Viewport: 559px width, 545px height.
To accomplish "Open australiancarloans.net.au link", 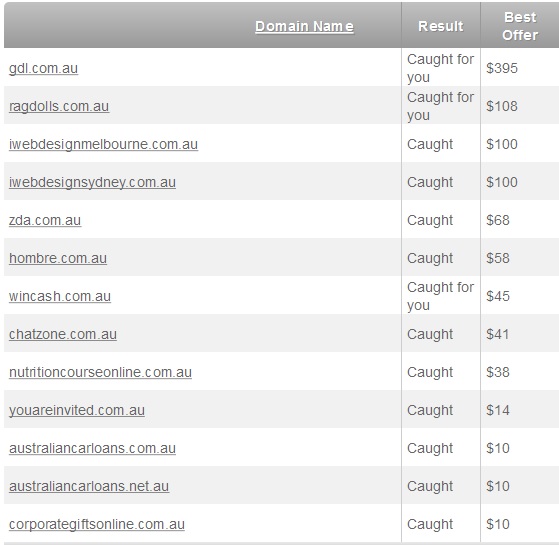I will [x=89, y=487].
